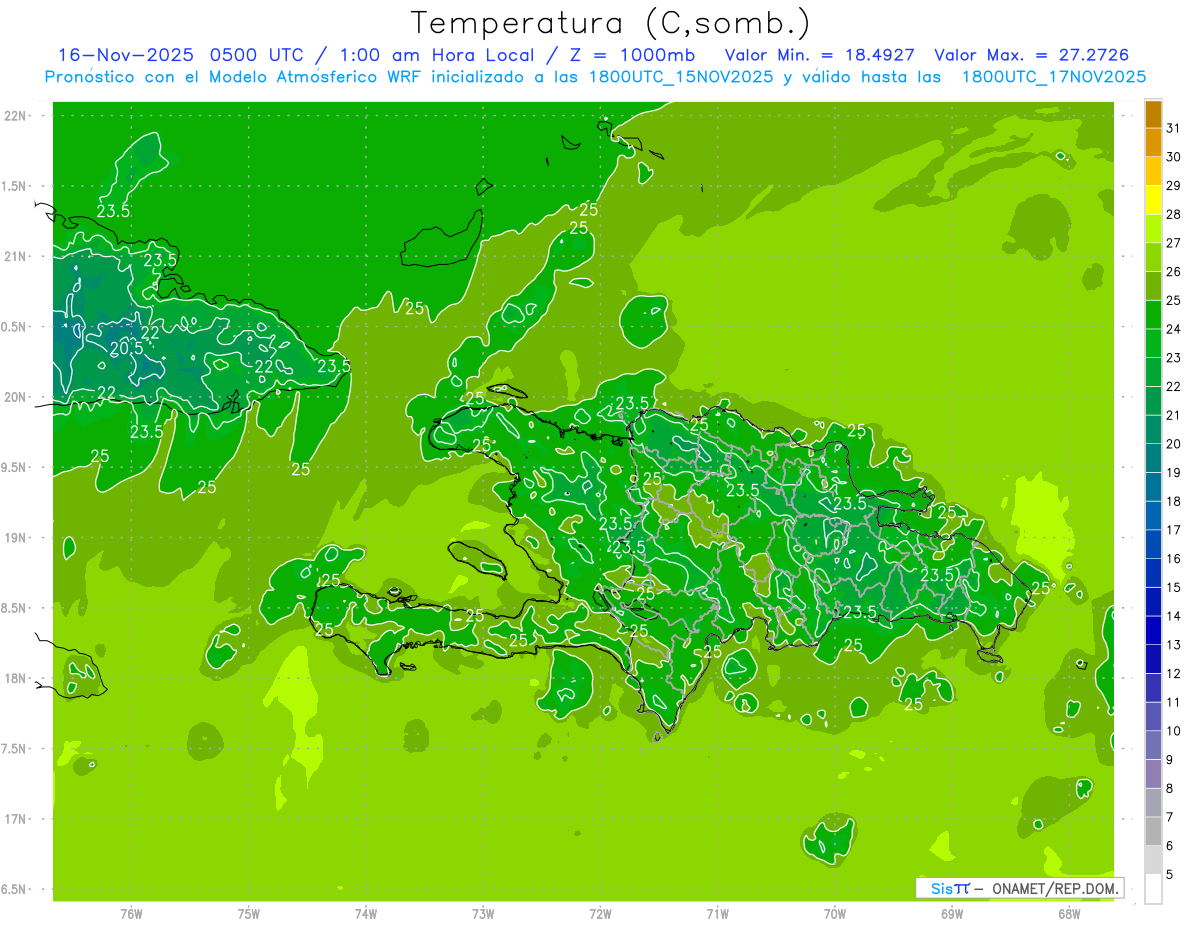Click the '20.5' contour label on the map
1200x927 pixels.
point(127,348)
